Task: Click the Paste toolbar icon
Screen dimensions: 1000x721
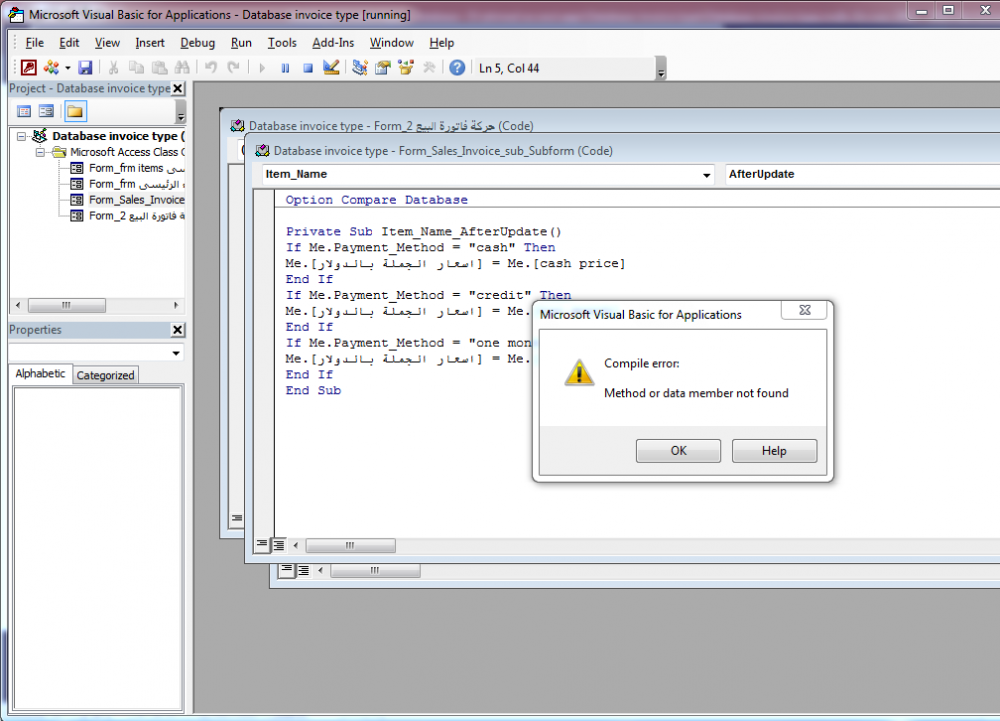Action: (x=159, y=68)
